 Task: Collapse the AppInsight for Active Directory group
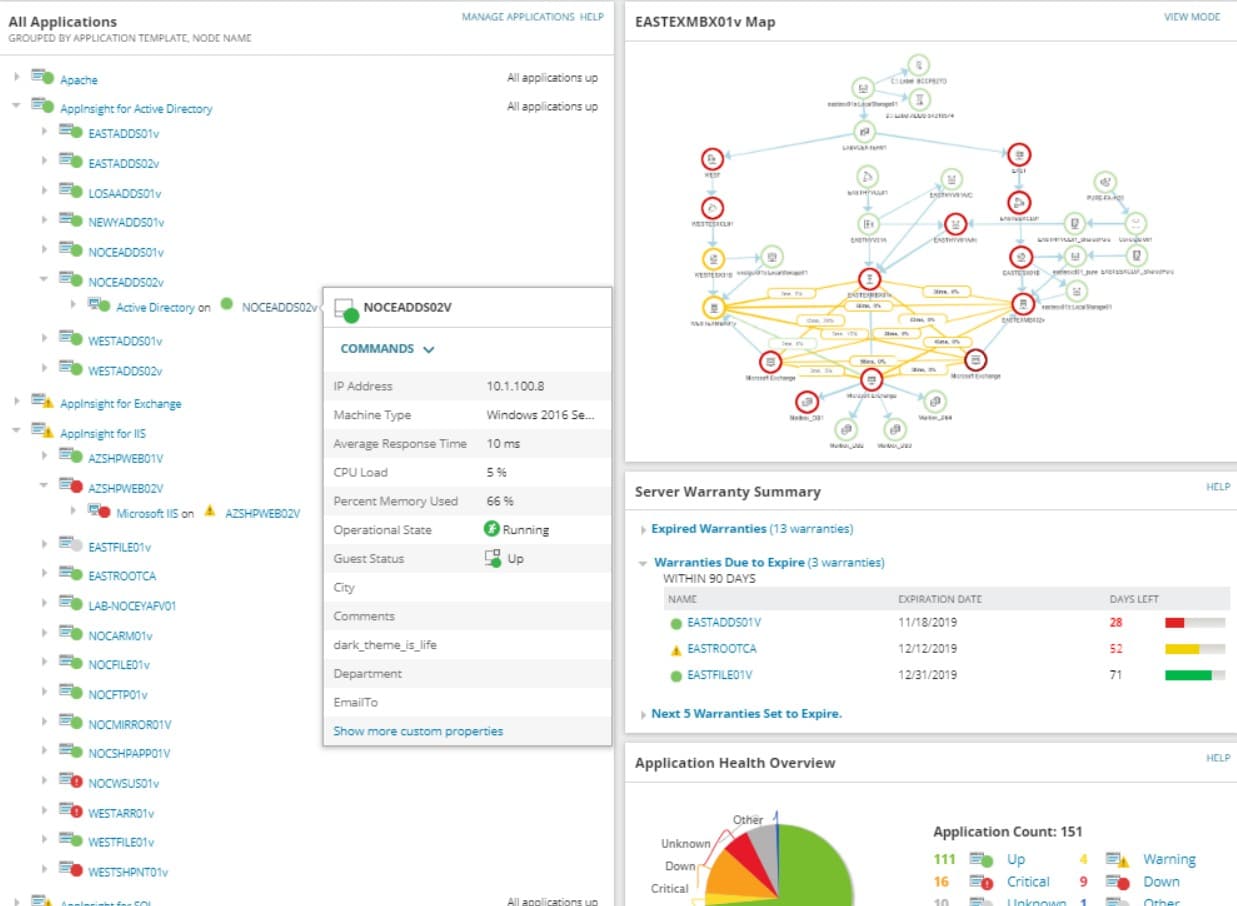(x=17, y=108)
